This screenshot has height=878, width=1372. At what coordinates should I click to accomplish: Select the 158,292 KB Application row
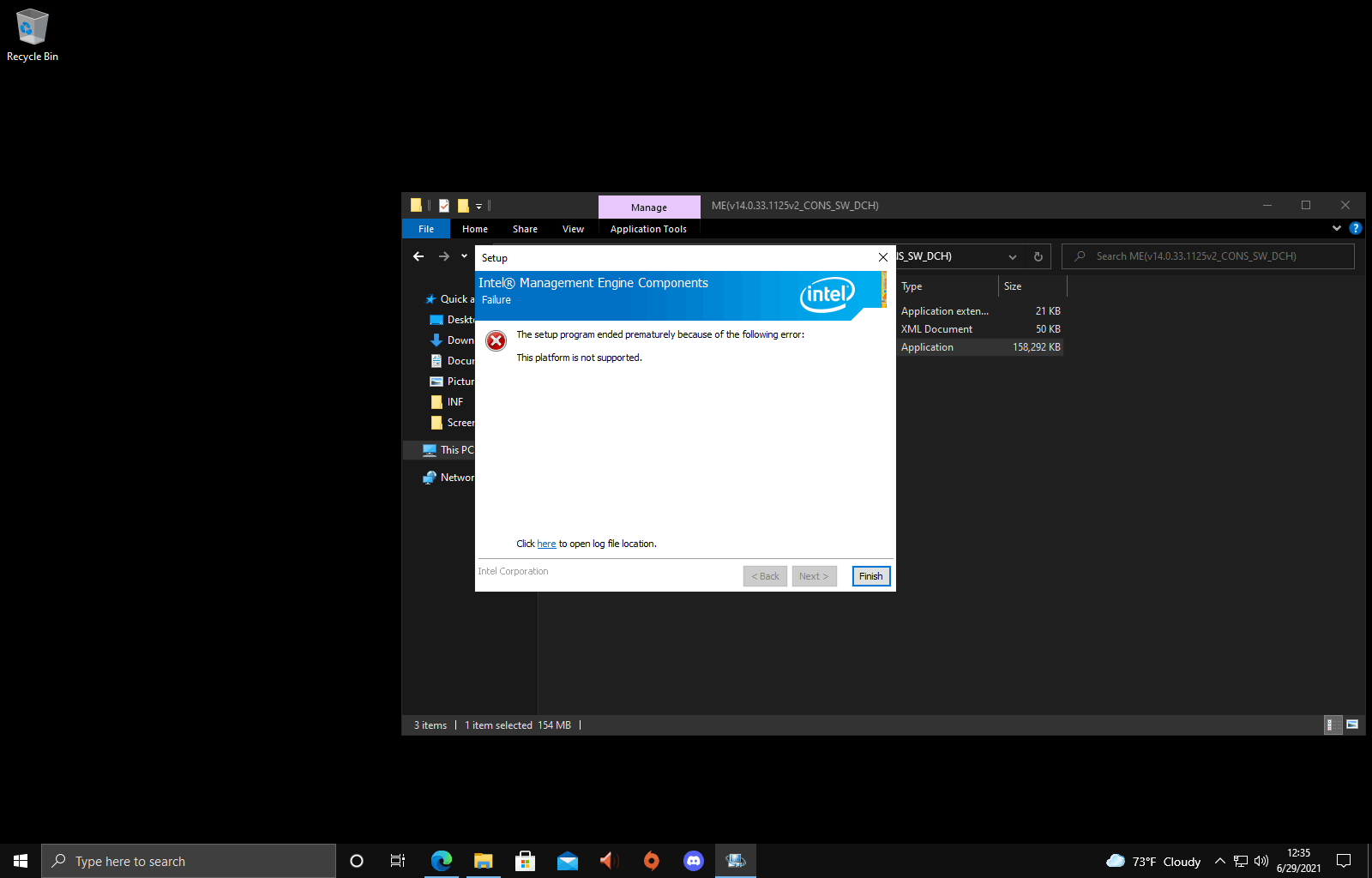[980, 347]
